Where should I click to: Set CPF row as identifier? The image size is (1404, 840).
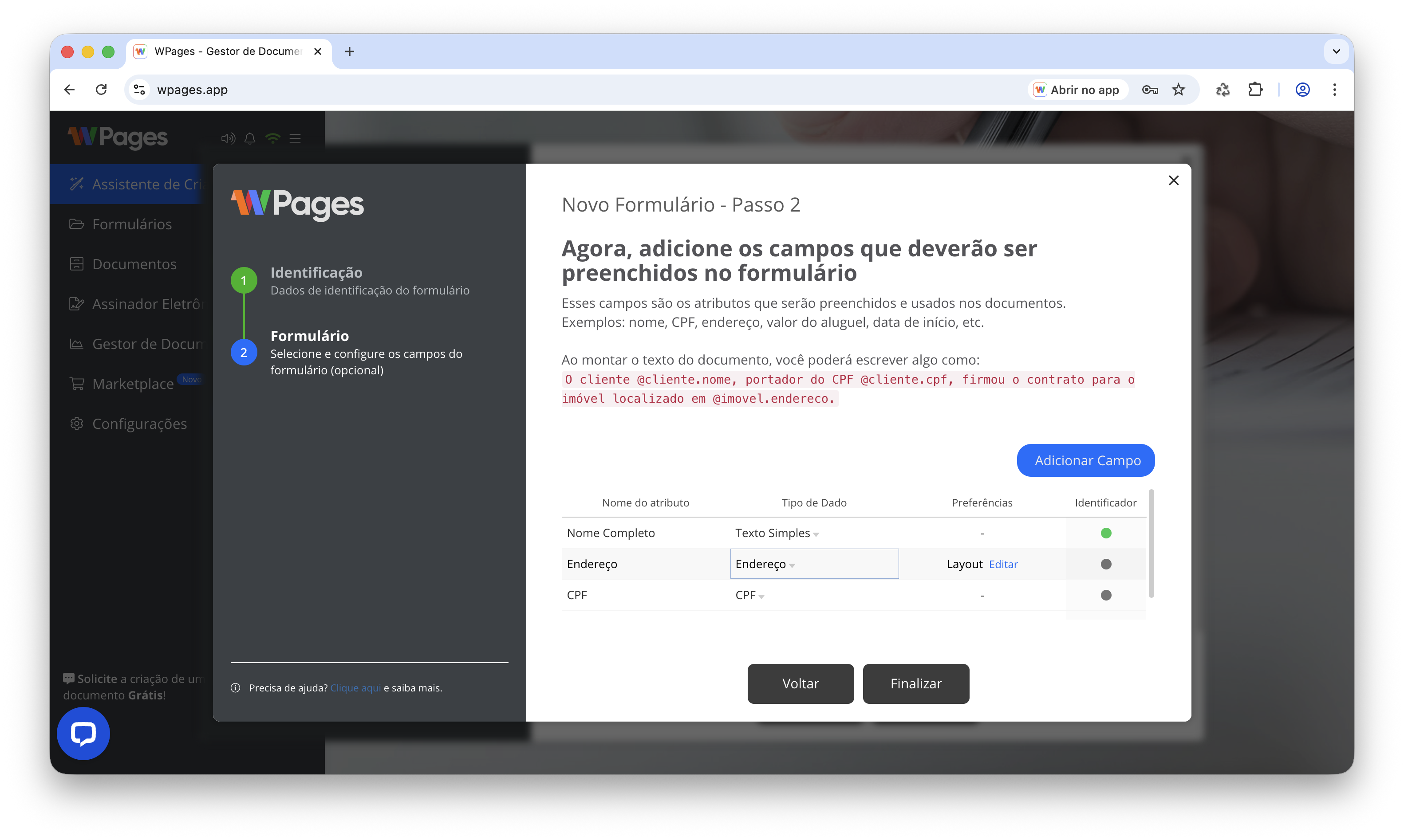[x=1105, y=595]
